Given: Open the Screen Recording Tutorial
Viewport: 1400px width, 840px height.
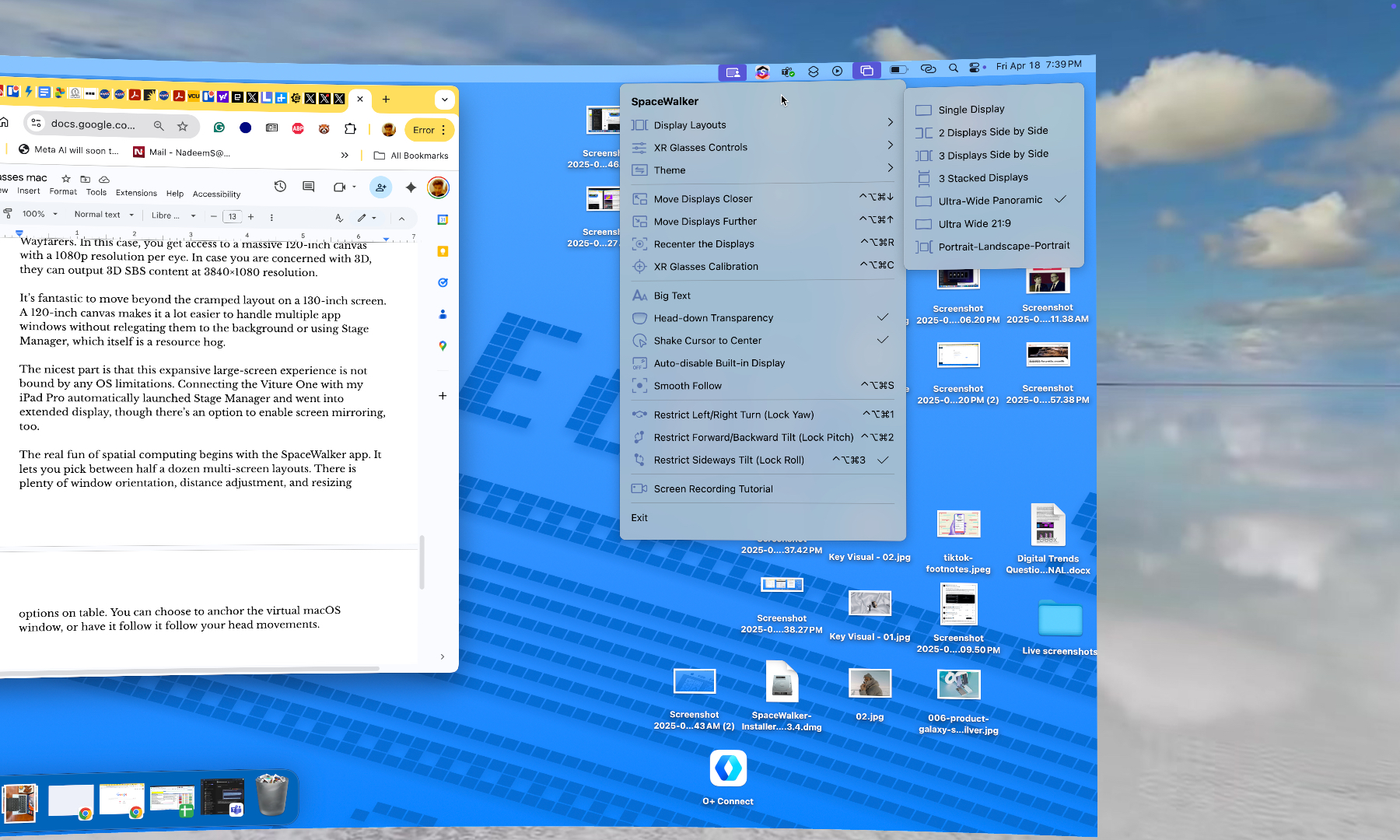Looking at the screenshot, I should click(713, 488).
